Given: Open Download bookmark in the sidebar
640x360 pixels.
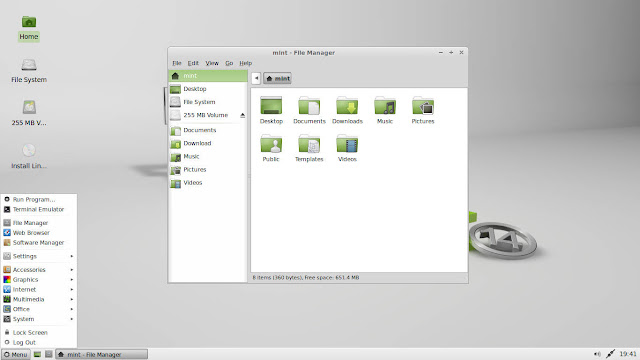Looking at the screenshot, I should [208, 143].
